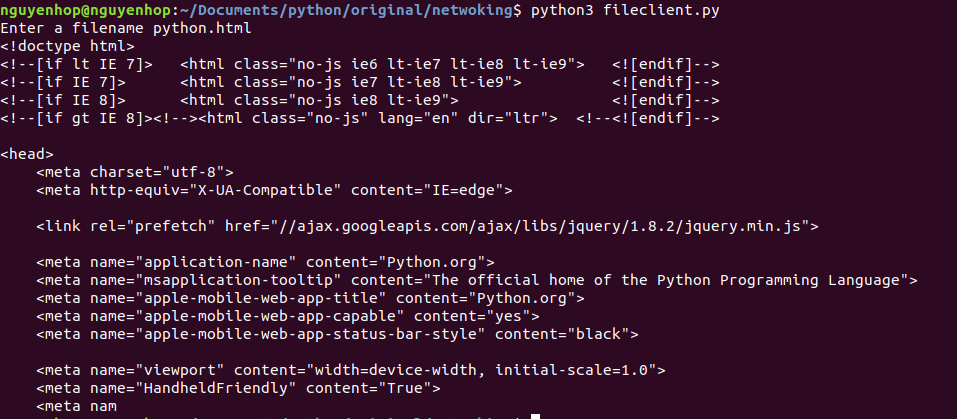Click the HandheldFriendly meta tag line

(238, 388)
